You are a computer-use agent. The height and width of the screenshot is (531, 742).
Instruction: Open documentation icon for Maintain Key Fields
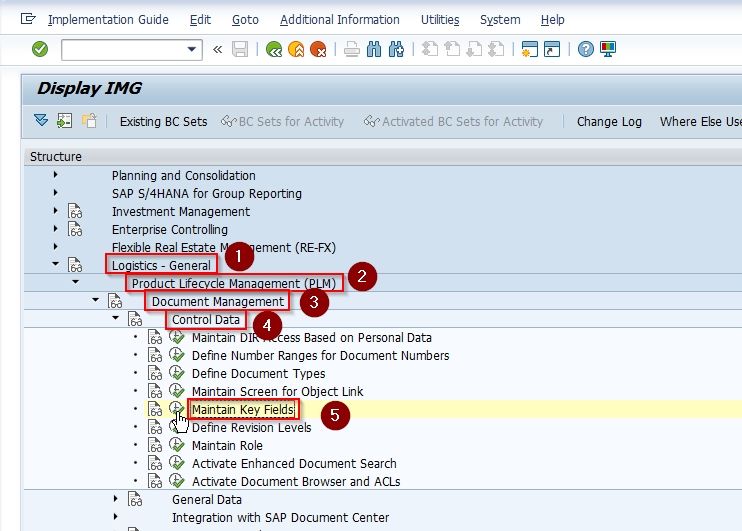[x=155, y=409]
